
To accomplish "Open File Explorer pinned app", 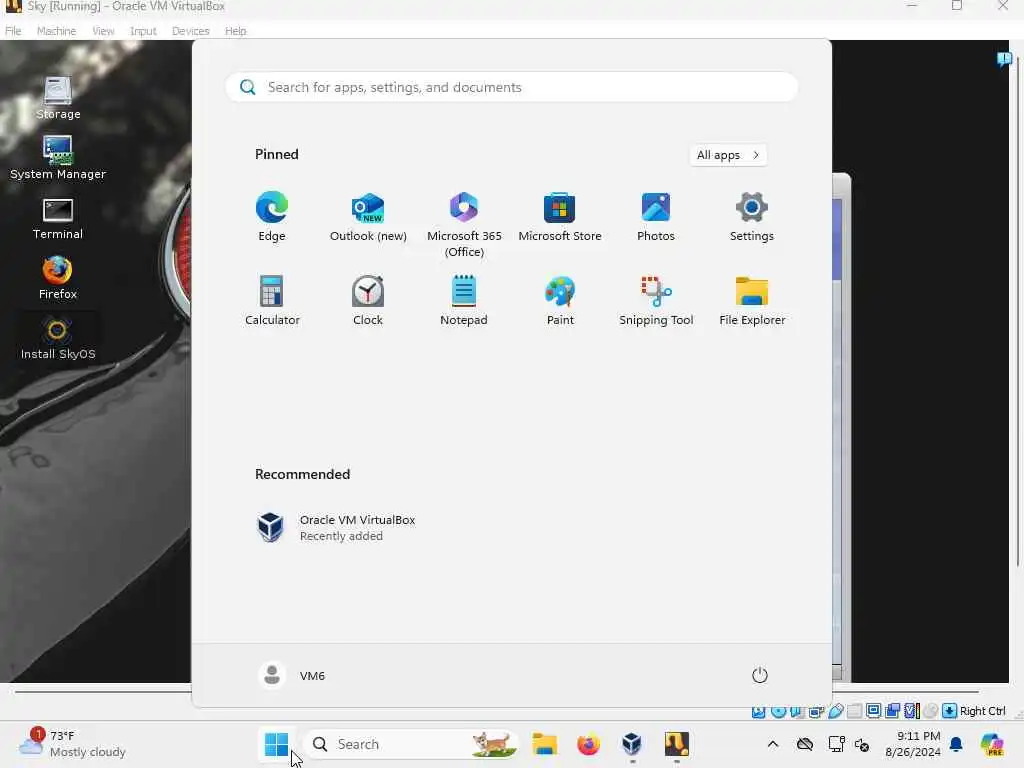I will click(x=752, y=301).
